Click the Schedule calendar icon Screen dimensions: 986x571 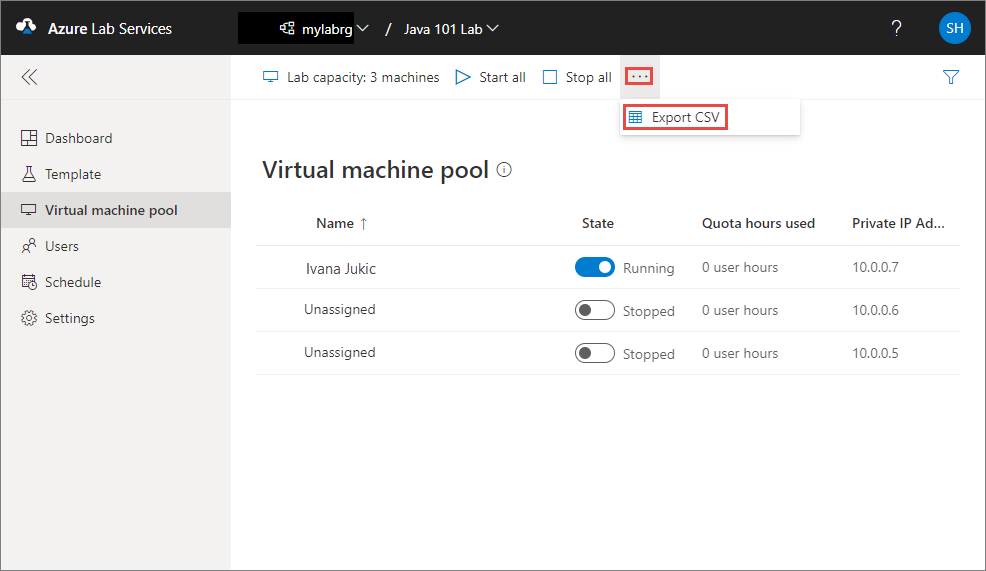point(29,282)
